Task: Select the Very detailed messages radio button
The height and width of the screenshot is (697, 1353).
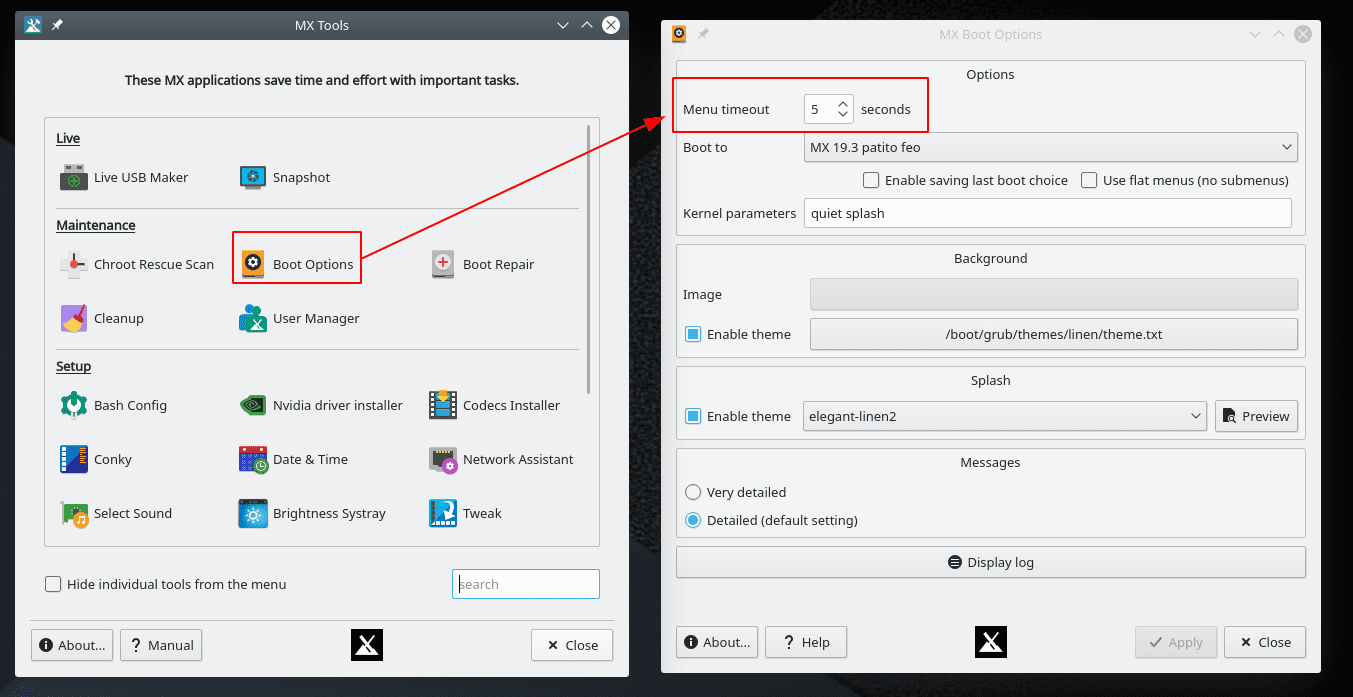Action: click(x=693, y=493)
